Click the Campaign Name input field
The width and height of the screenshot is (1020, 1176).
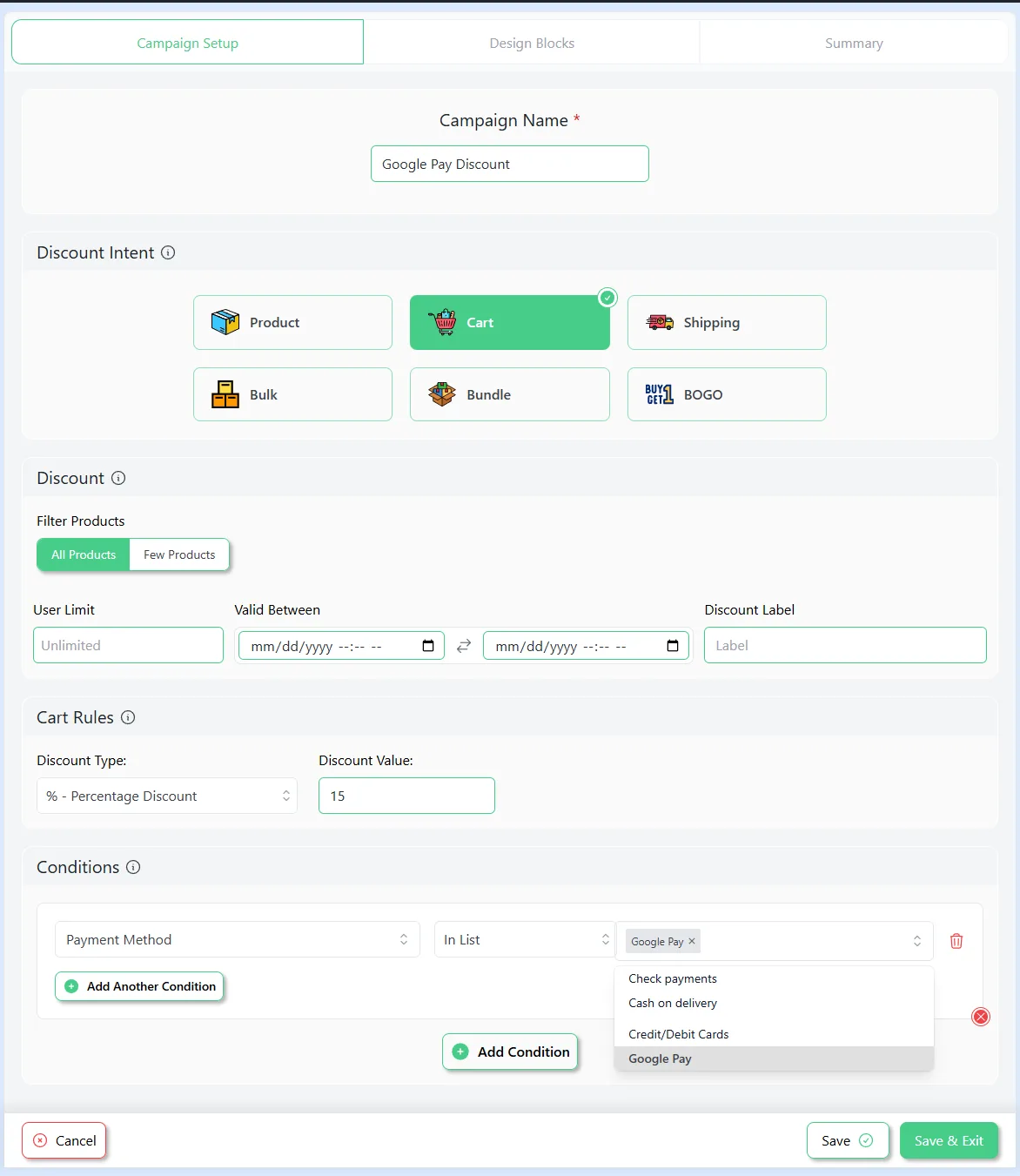coord(510,164)
